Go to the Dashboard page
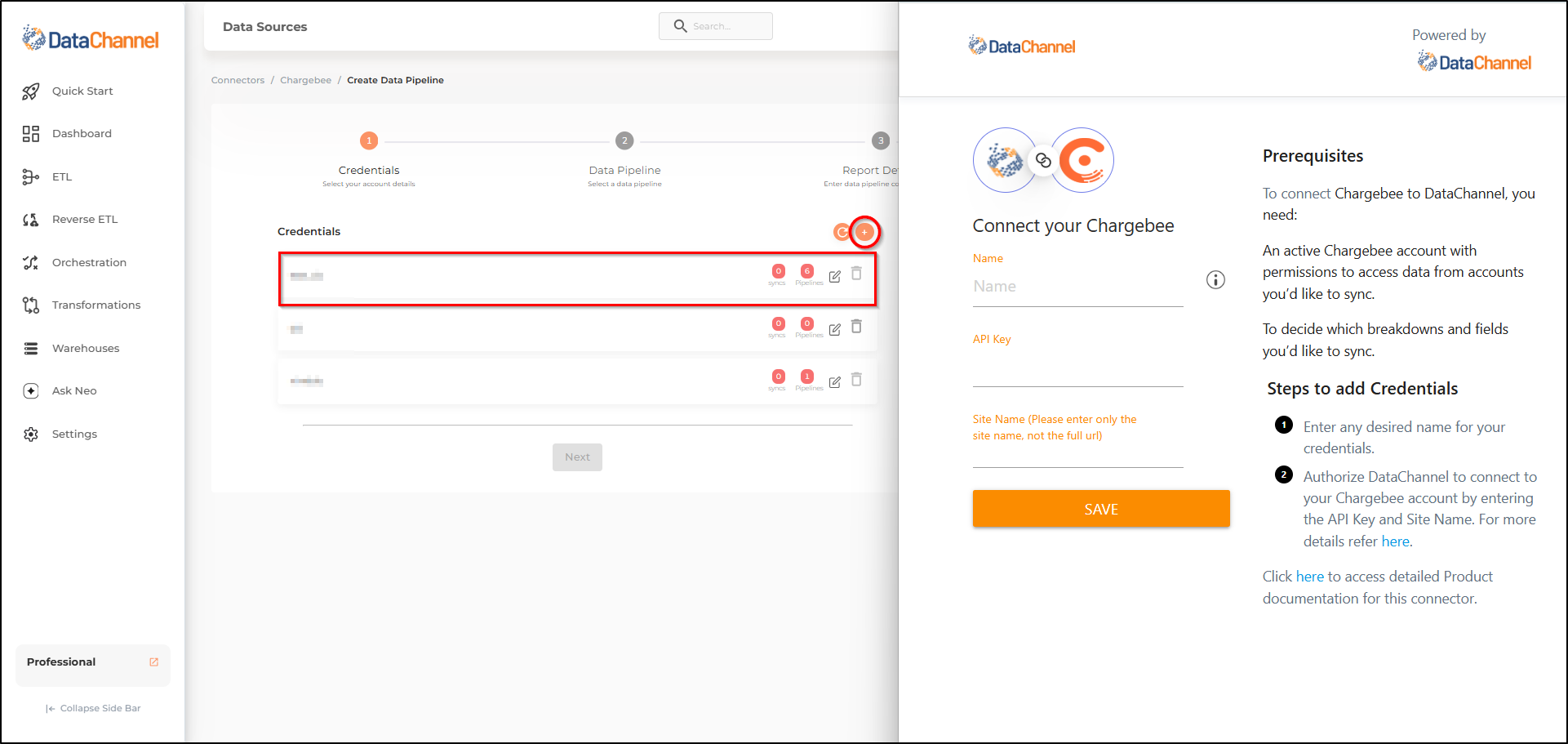The image size is (1568, 744). 82,134
